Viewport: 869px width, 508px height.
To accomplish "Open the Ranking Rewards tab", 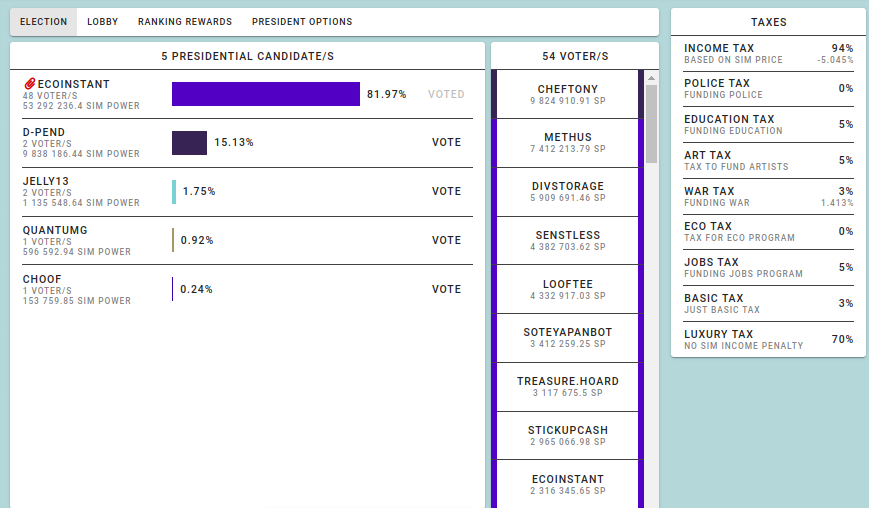I will (185, 22).
